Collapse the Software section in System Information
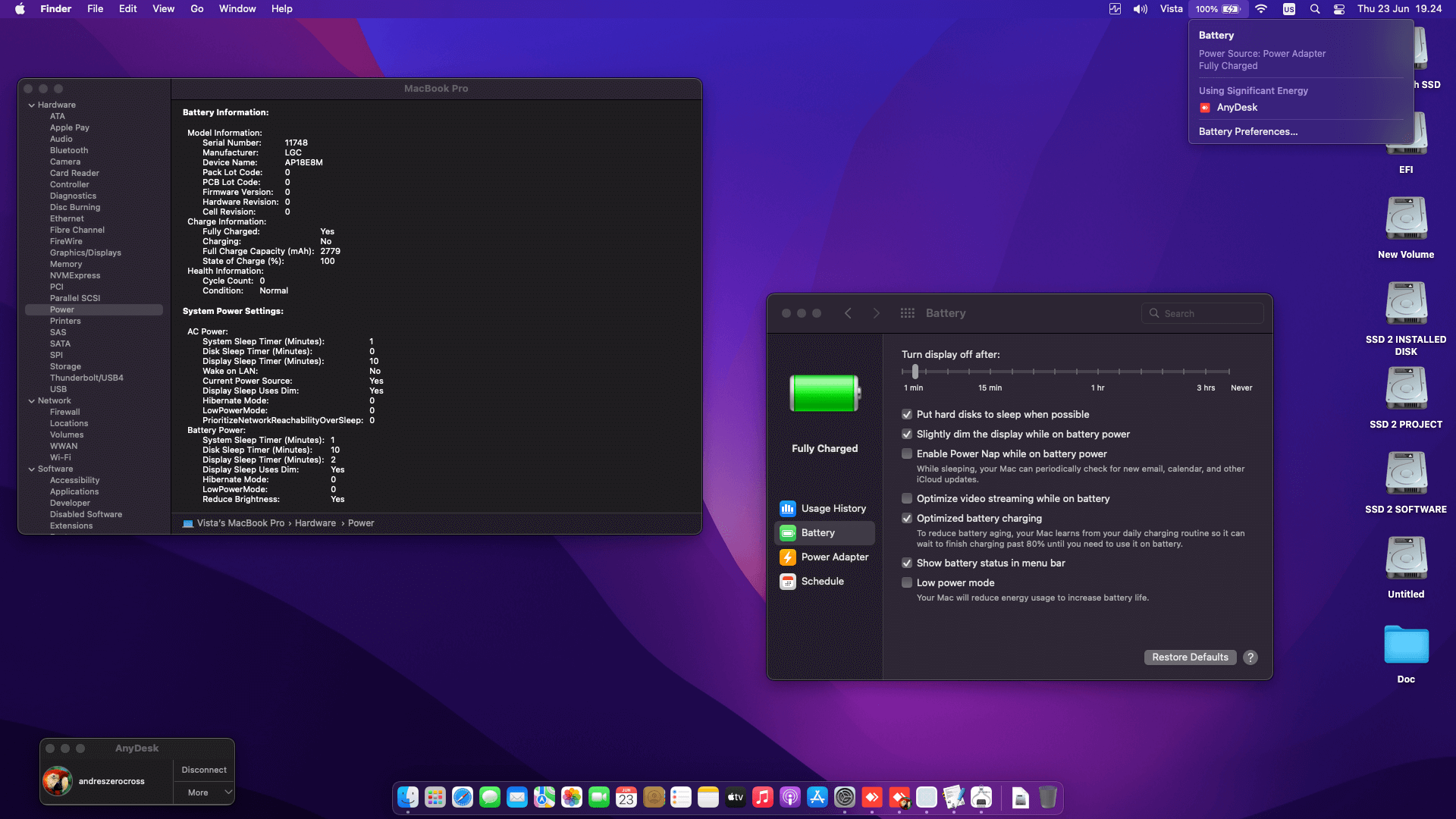The image size is (1456, 819). 31,469
